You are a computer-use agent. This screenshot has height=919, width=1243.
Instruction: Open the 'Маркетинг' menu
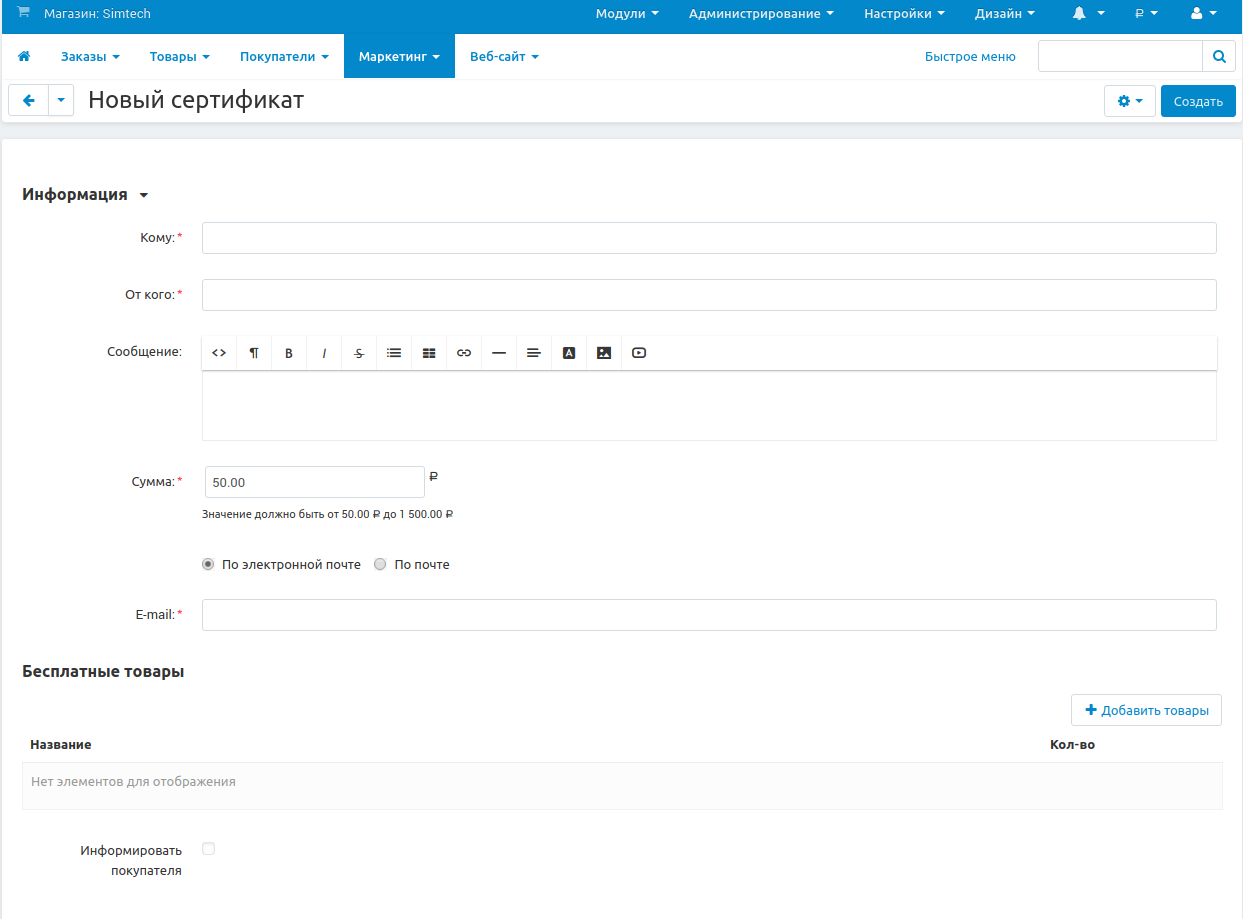pyautogui.click(x=399, y=57)
